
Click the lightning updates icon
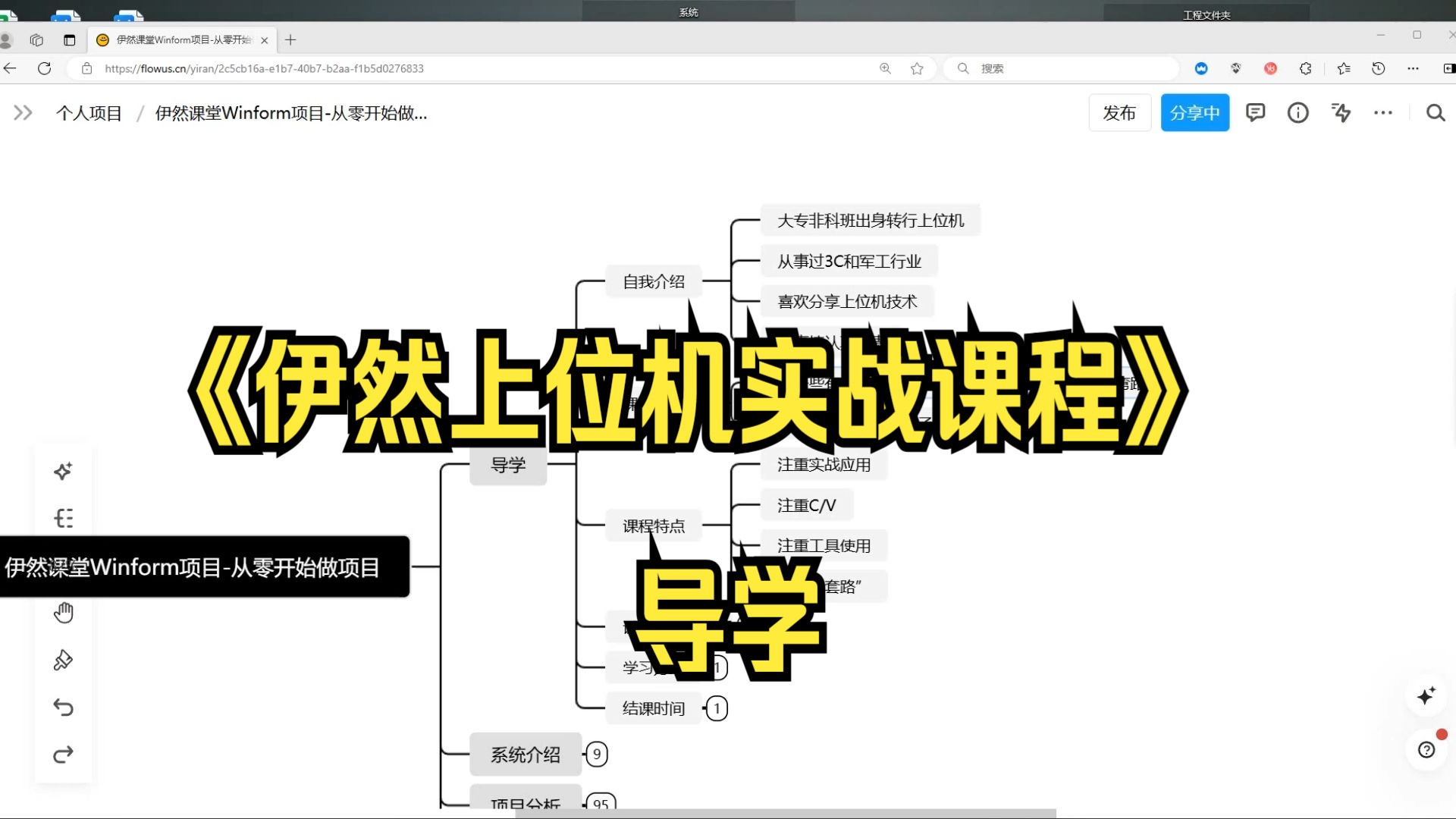(x=1341, y=113)
